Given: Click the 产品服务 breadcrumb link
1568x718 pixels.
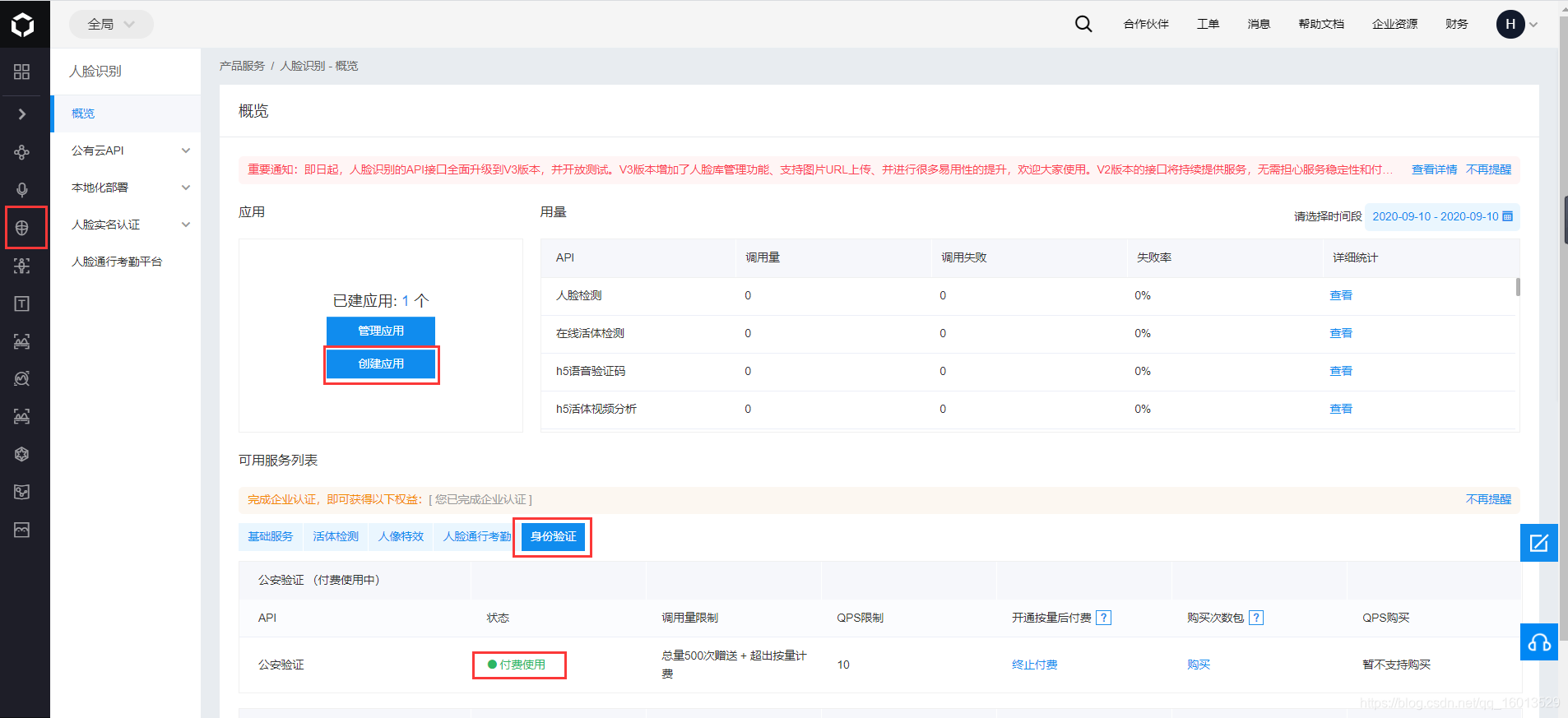Looking at the screenshot, I should [x=242, y=66].
